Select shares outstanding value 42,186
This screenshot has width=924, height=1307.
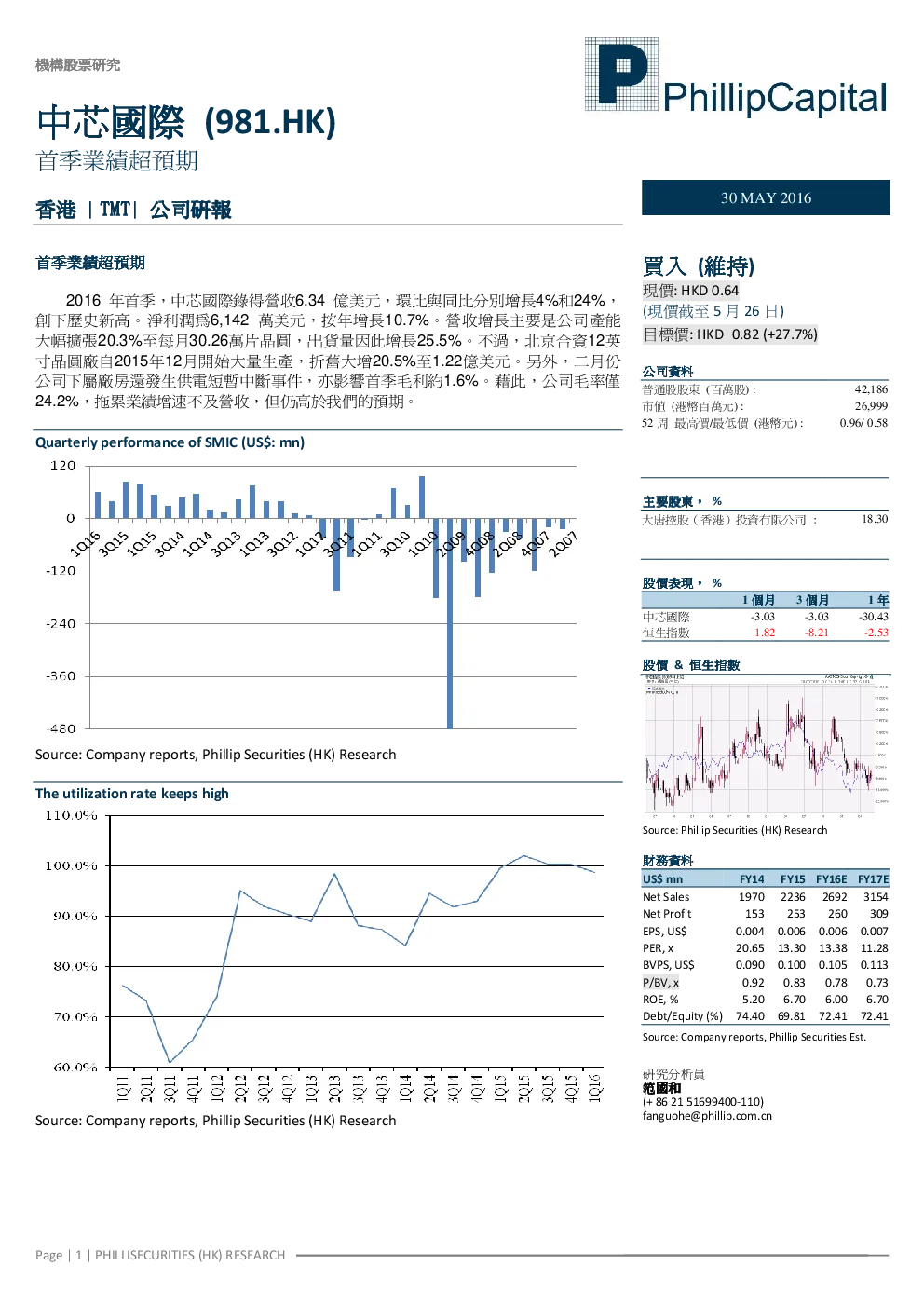(871, 389)
